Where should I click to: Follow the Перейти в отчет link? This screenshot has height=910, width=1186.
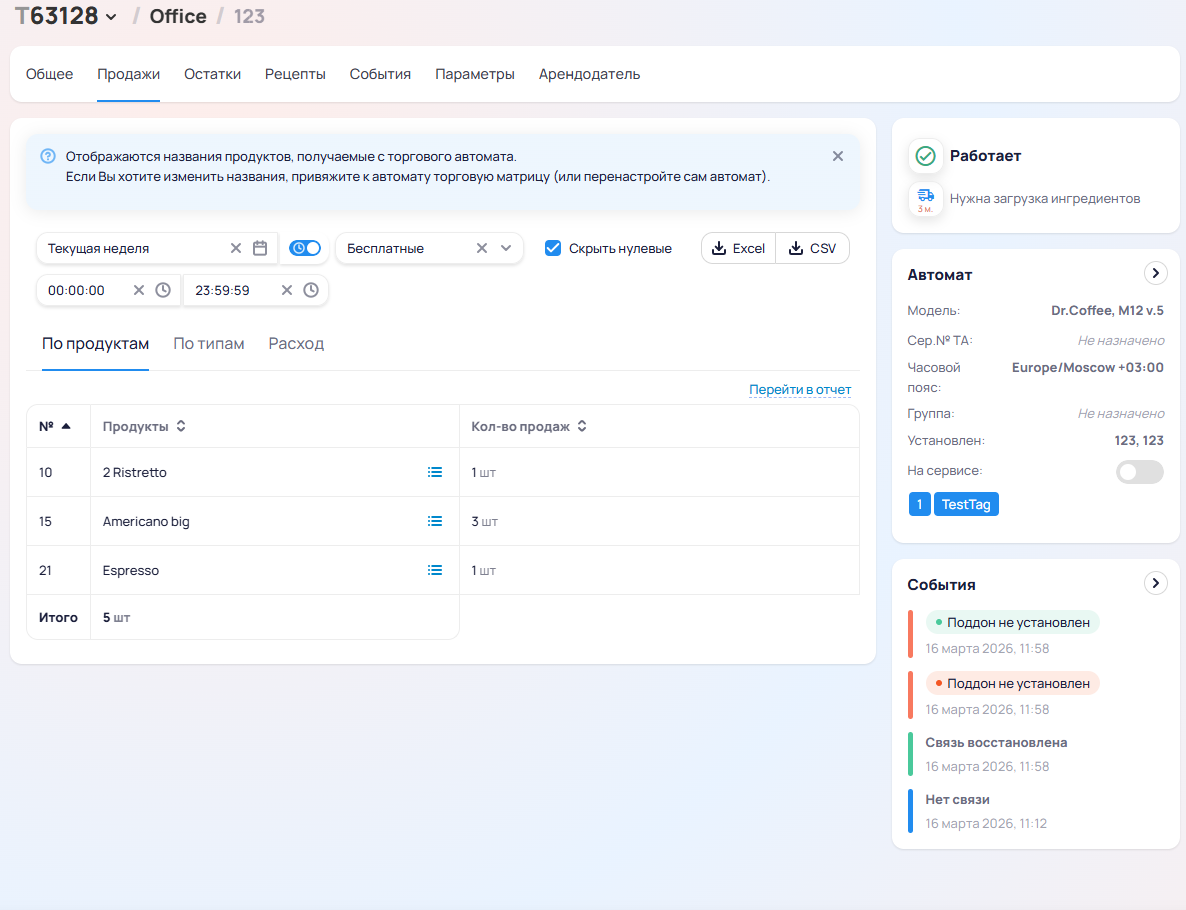800,390
